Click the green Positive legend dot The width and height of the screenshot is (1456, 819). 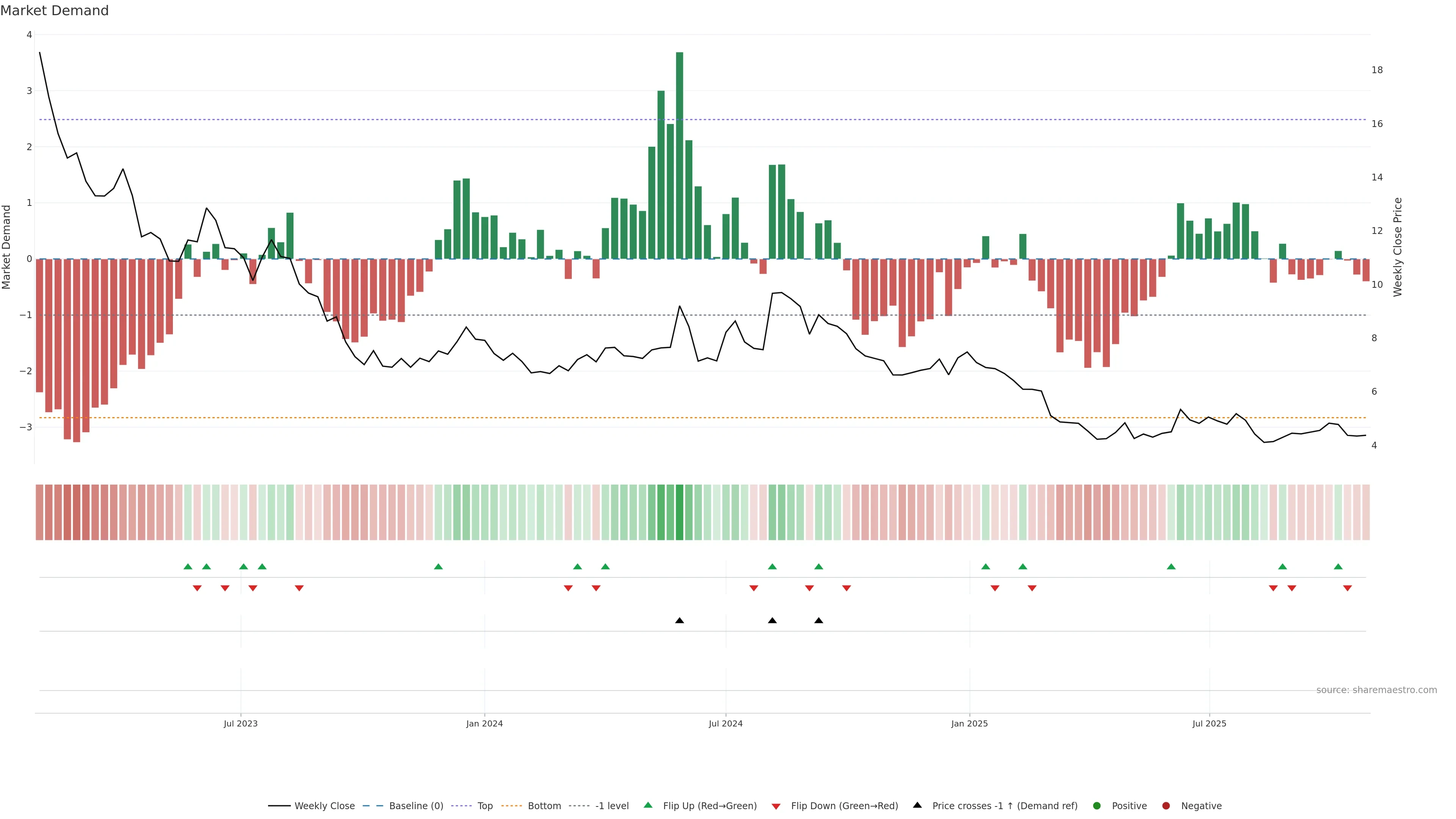tap(1097, 806)
